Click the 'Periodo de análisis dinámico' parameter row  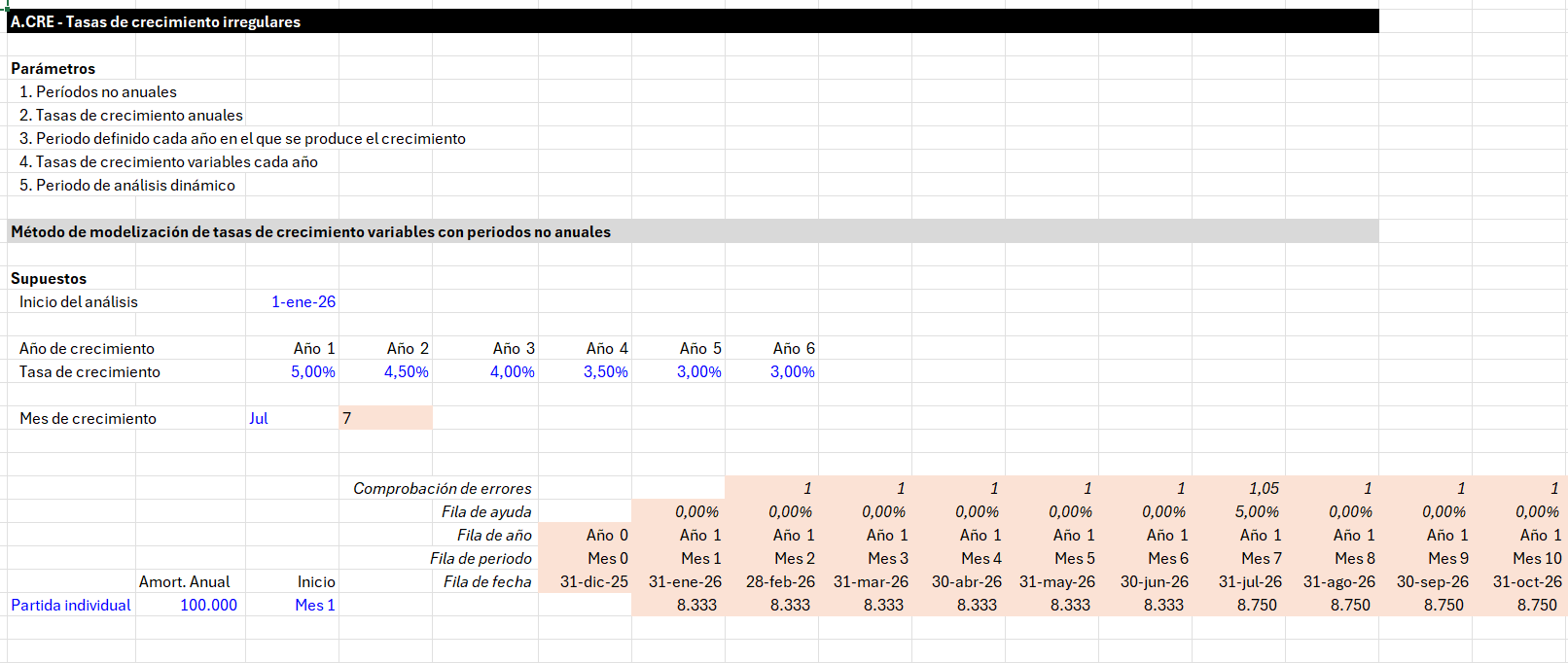[126, 185]
